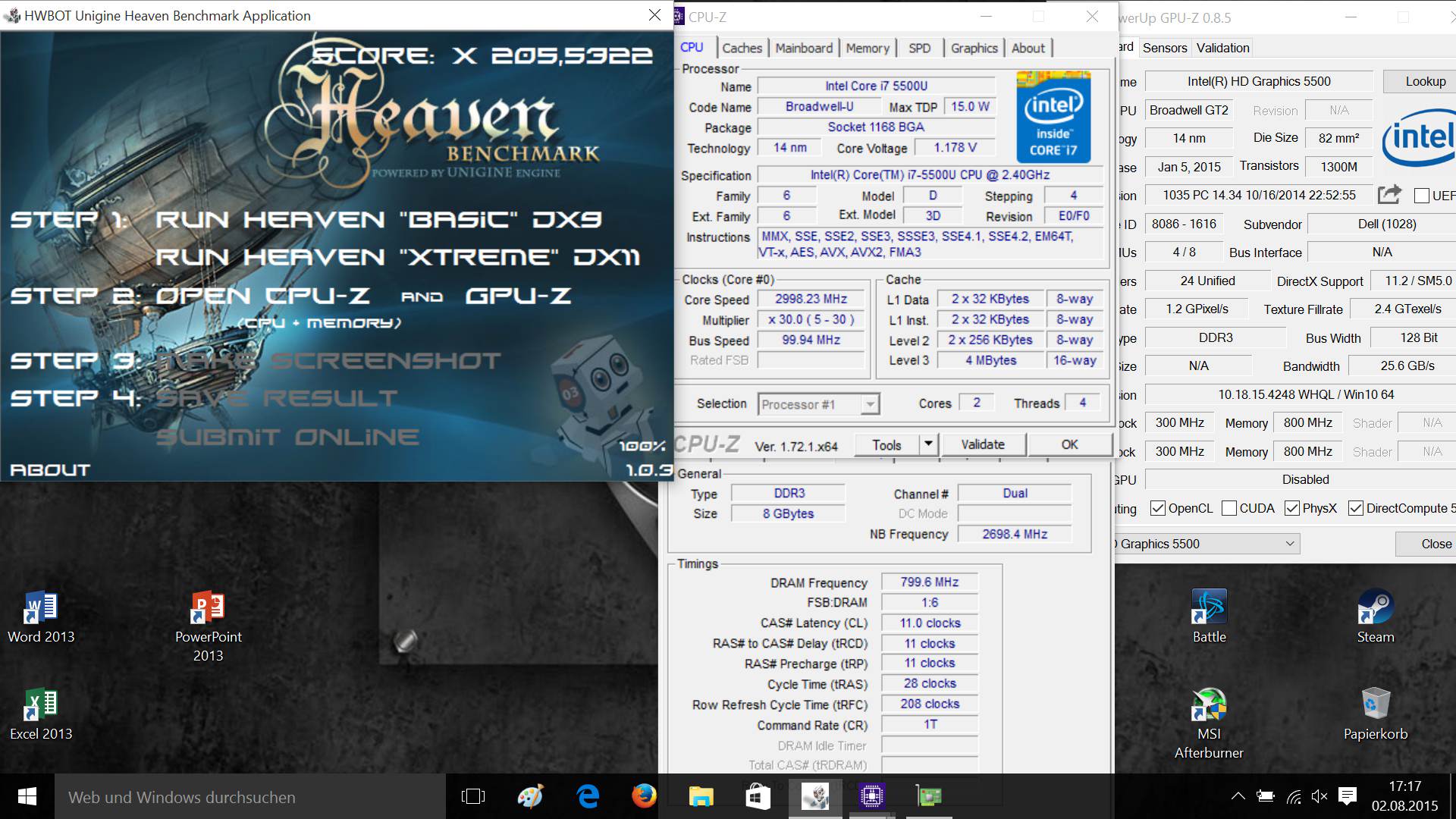Open Action Center notifications icon
The image size is (1456, 819).
(x=1348, y=795)
